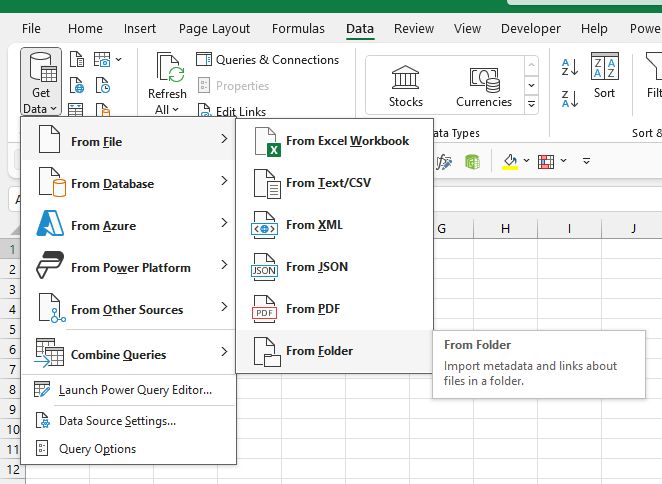This screenshot has width=662, height=484.
Task: Select column I header
Action: pos(569,228)
